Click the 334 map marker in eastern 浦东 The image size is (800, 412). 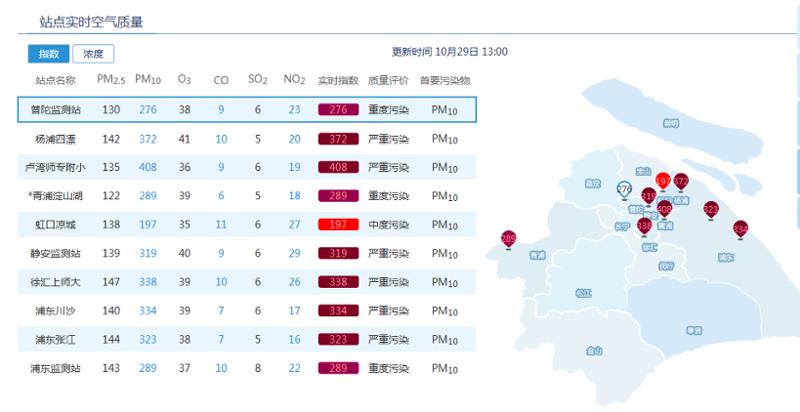[x=740, y=230]
